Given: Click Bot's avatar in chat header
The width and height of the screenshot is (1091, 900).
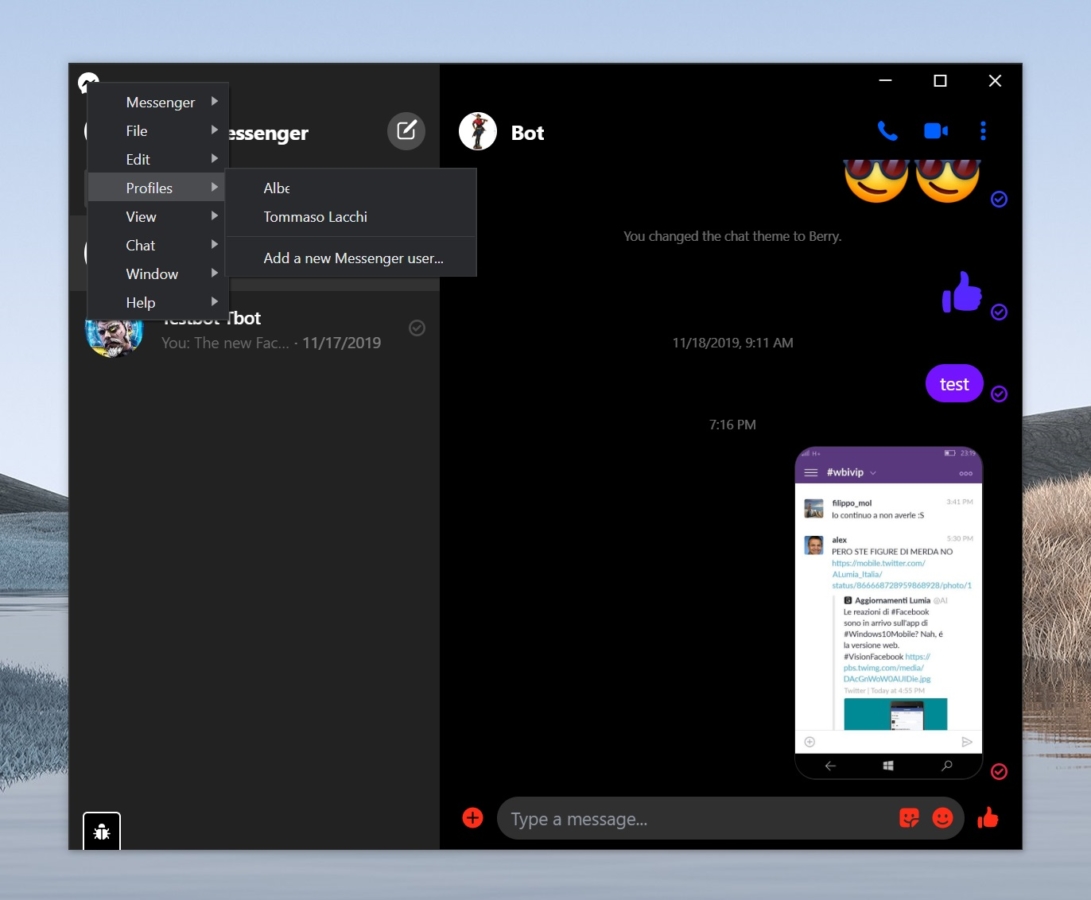Looking at the screenshot, I should (478, 132).
